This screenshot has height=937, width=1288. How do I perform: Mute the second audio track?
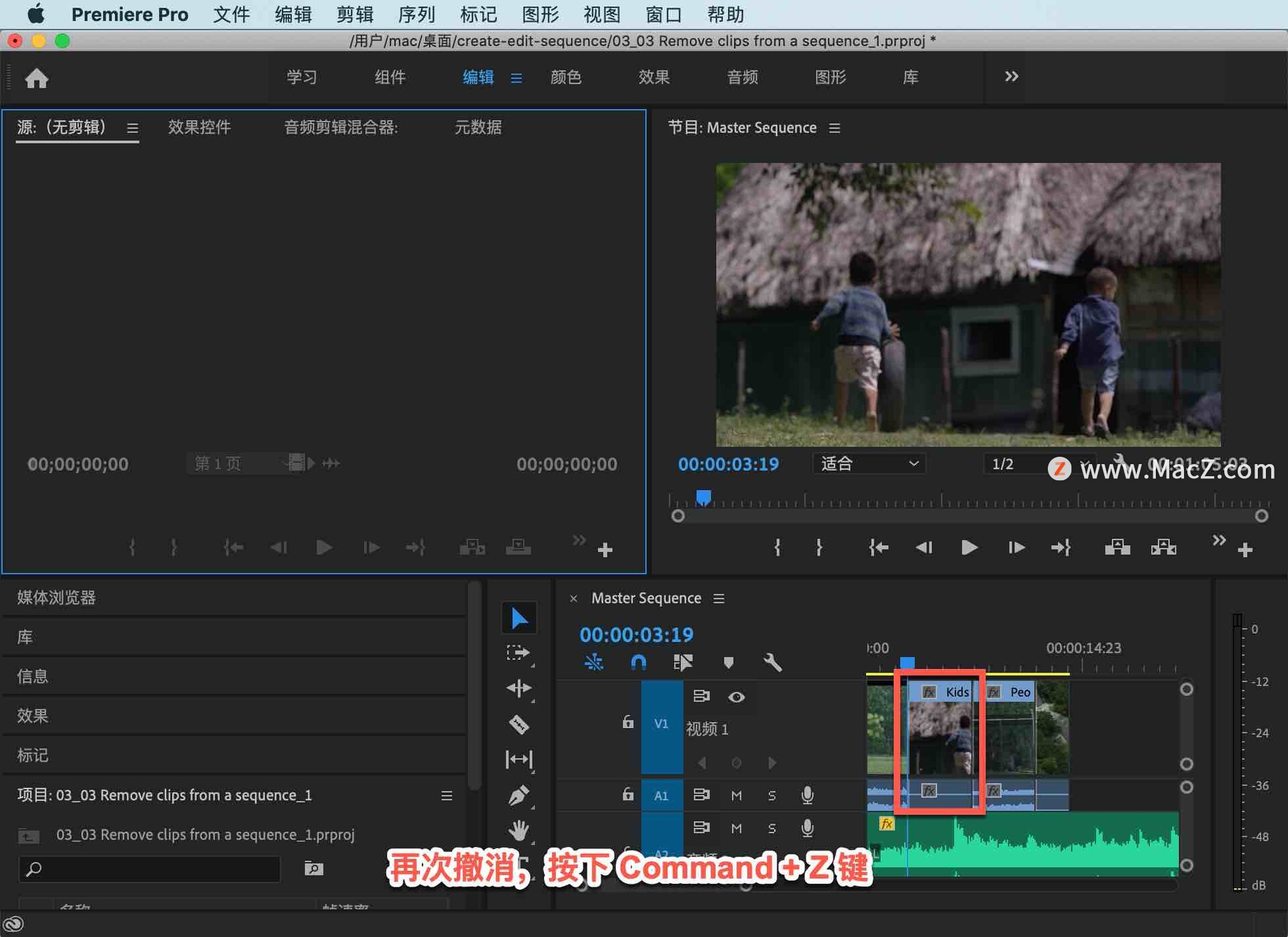[x=736, y=828]
